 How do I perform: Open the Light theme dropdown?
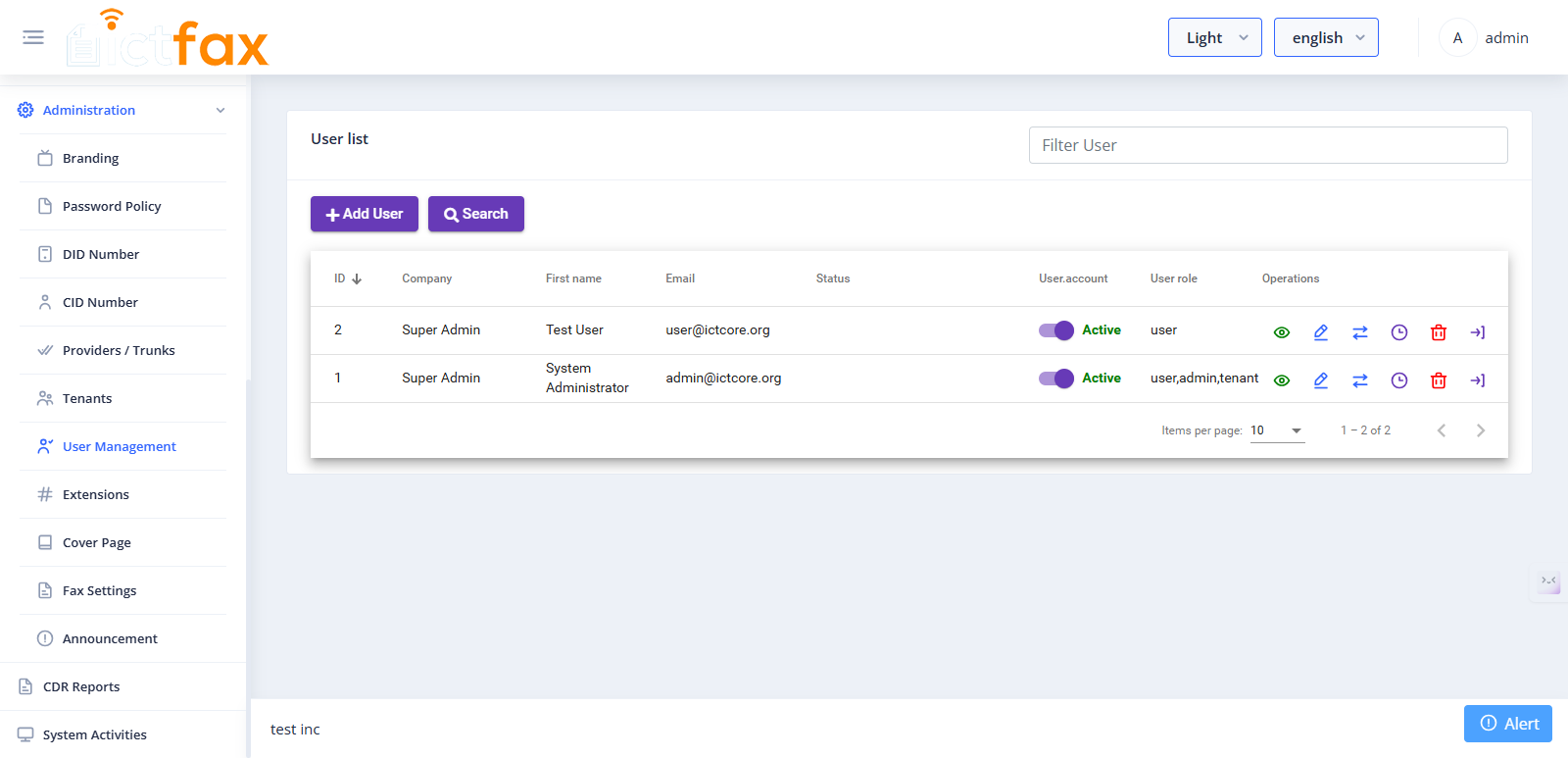click(x=1214, y=37)
